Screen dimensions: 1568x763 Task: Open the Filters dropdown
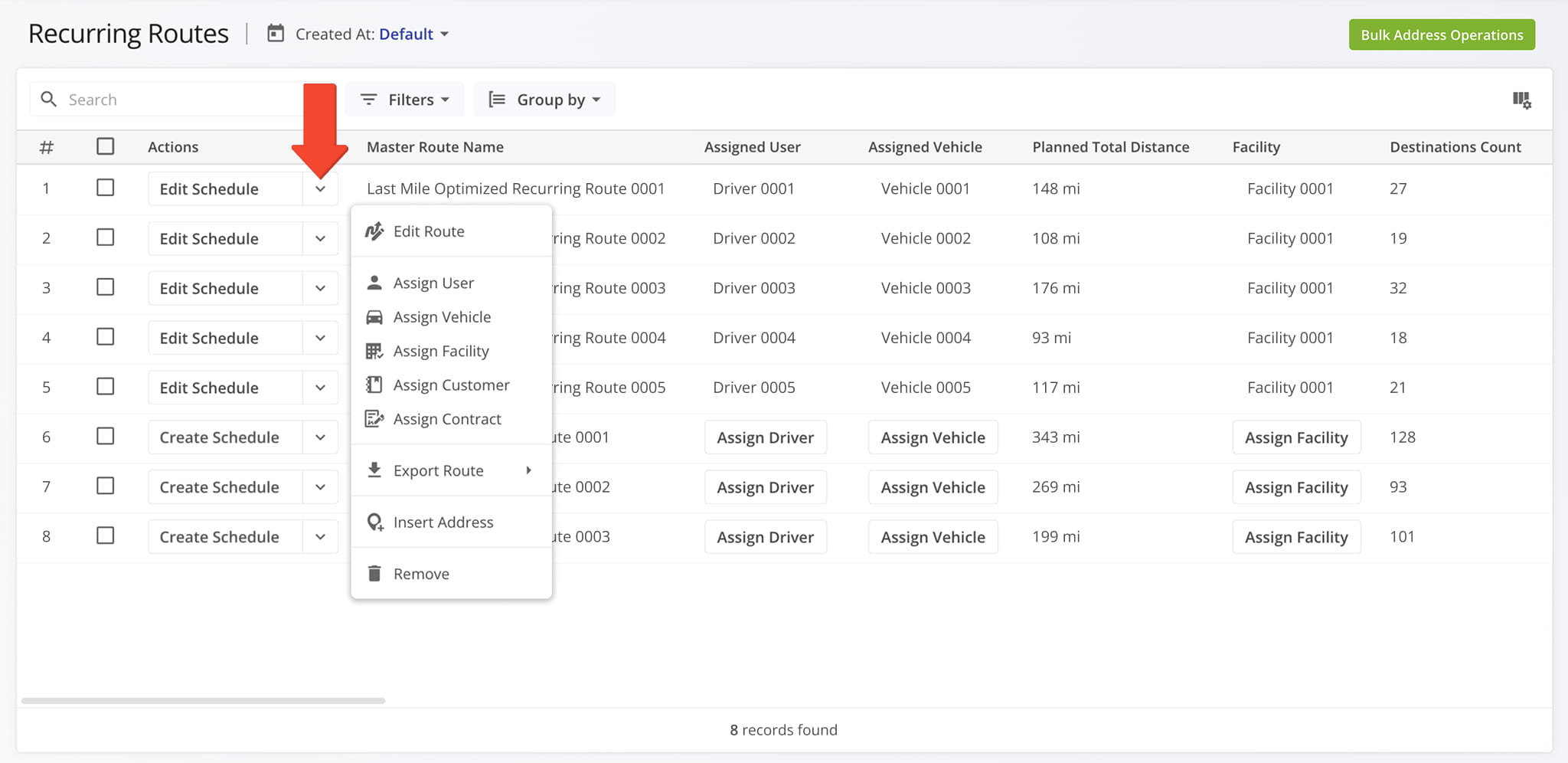tap(405, 100)
